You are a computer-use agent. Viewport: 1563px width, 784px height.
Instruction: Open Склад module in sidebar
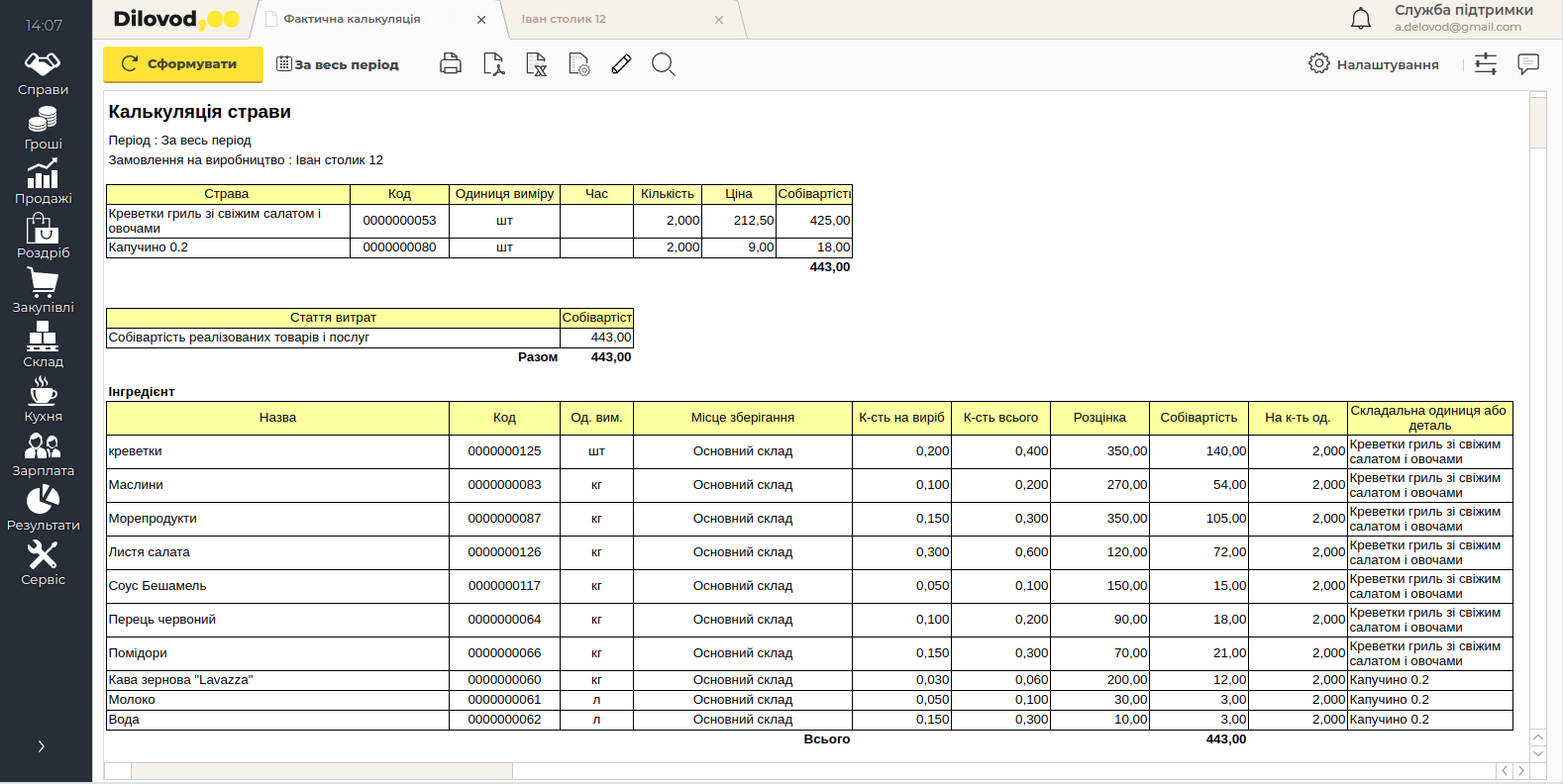pos(43,345)
